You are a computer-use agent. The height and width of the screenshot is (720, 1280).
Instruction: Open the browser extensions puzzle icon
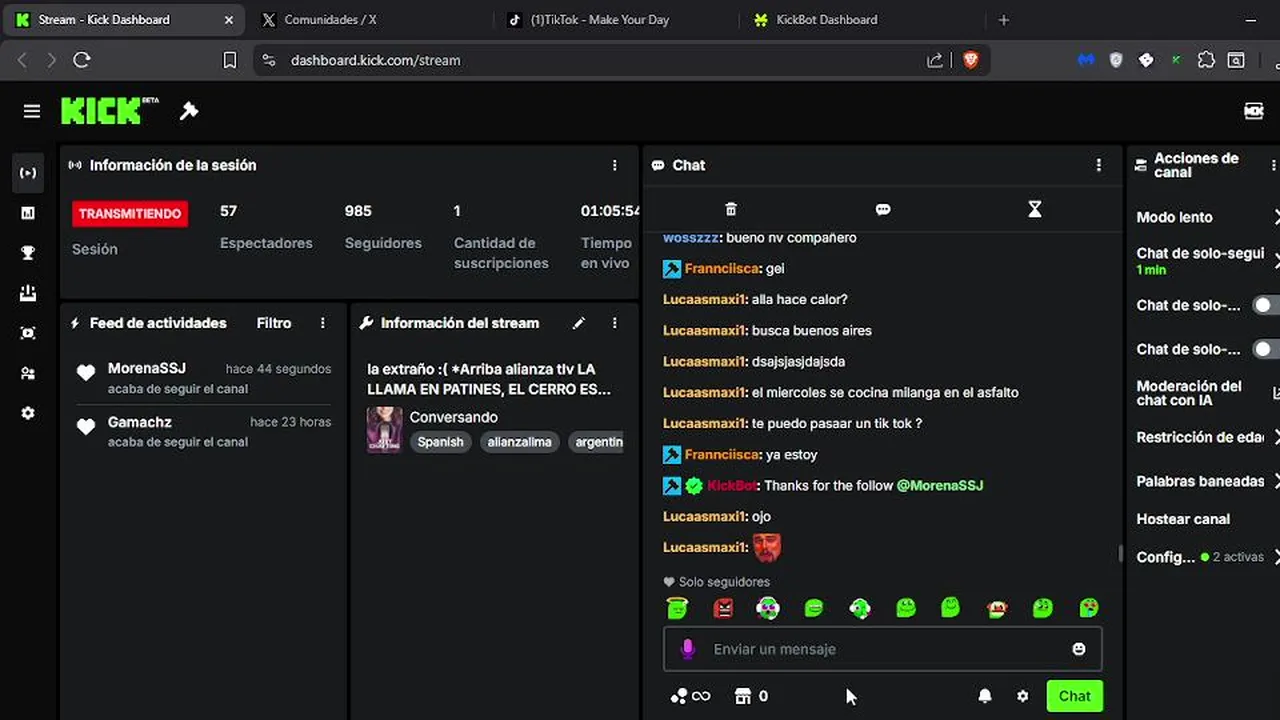point(1206,60)
